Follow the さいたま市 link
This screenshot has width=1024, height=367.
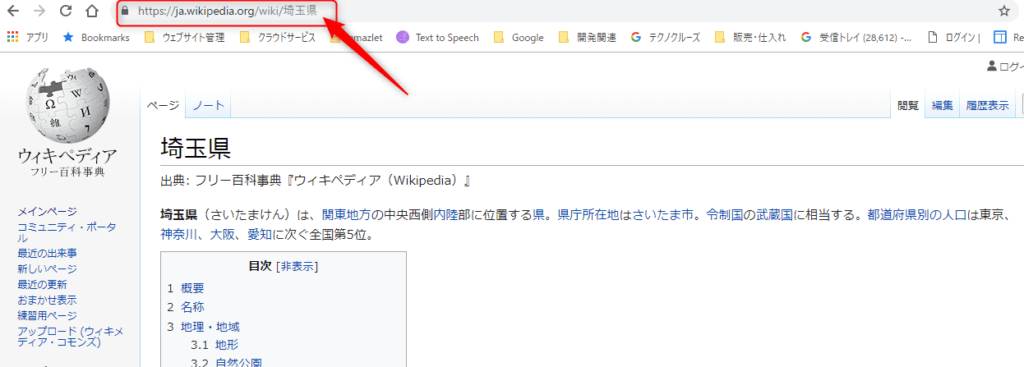(x=663, y=215)
